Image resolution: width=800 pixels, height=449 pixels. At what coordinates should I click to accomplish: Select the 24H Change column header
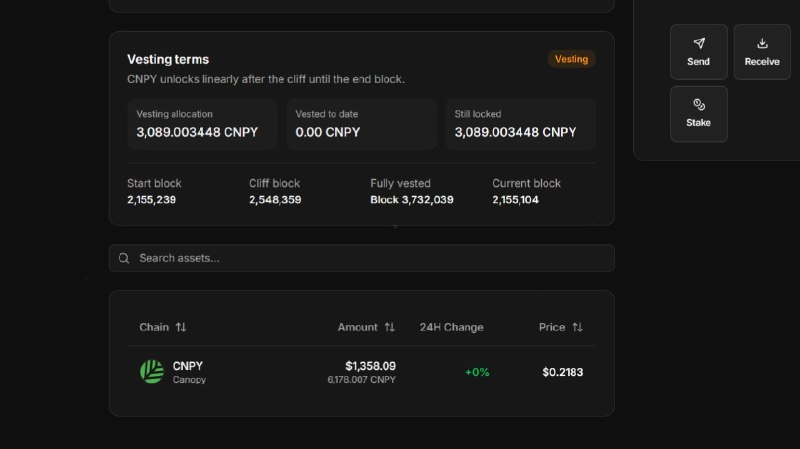click(452, 327)
